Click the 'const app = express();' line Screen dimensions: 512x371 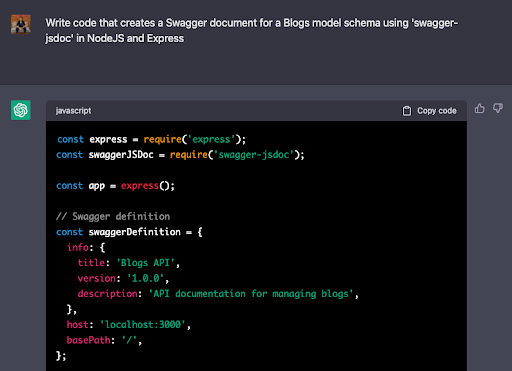pos(115,186)
